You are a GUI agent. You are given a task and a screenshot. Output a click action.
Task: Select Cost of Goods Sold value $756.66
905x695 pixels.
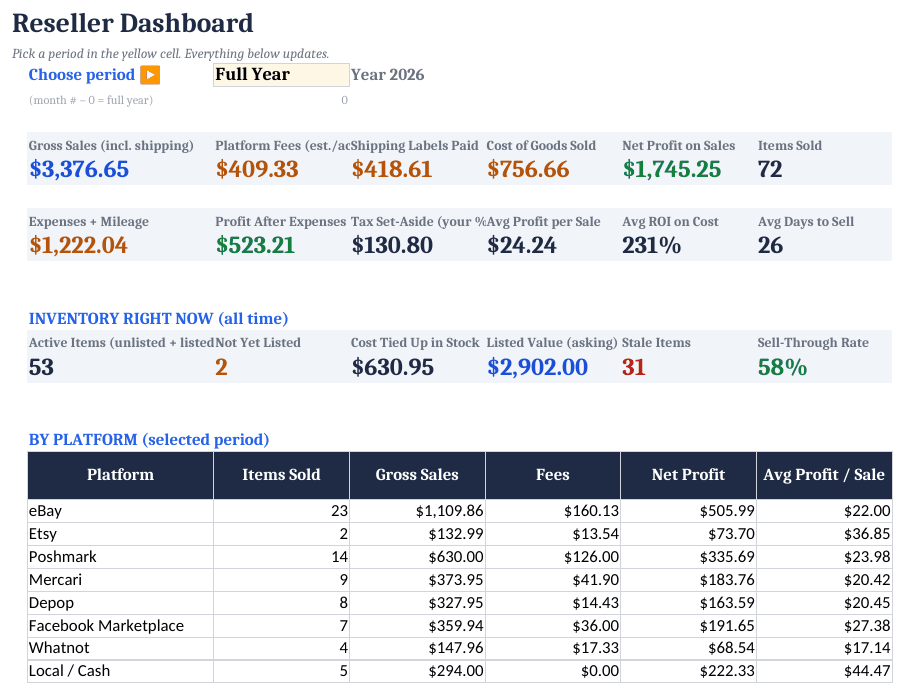pos(528,169)
